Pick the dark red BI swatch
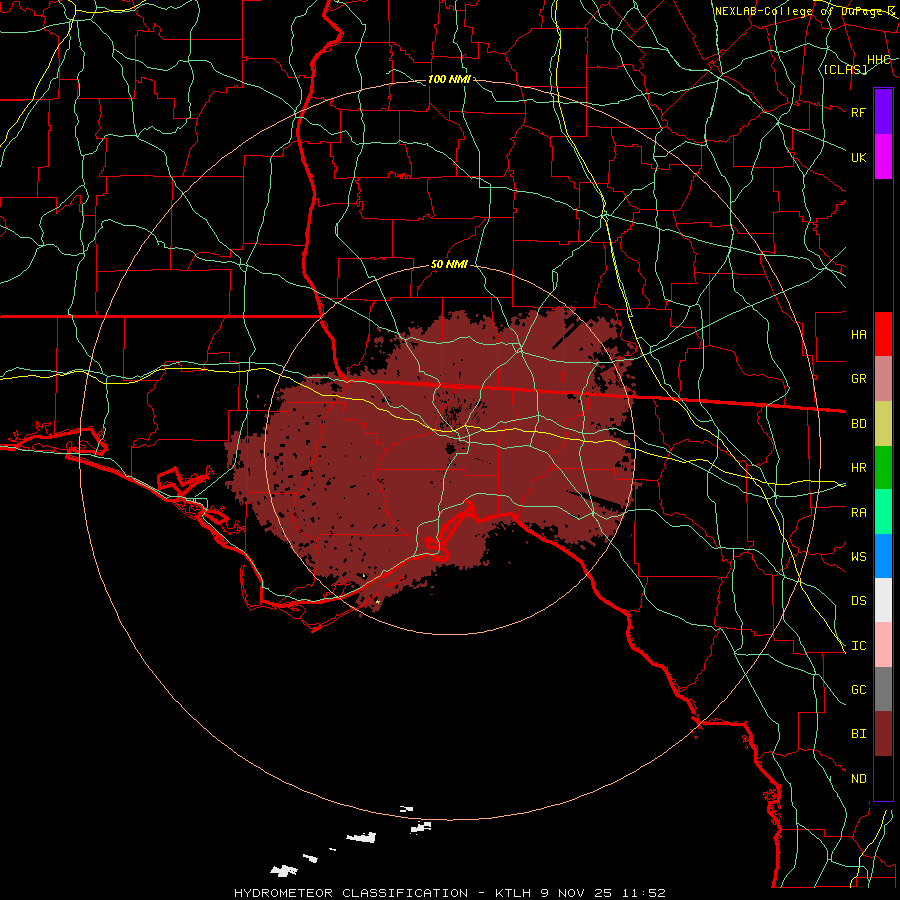Image resolution: width=900 pixels, height=900 pixels. 883,734
